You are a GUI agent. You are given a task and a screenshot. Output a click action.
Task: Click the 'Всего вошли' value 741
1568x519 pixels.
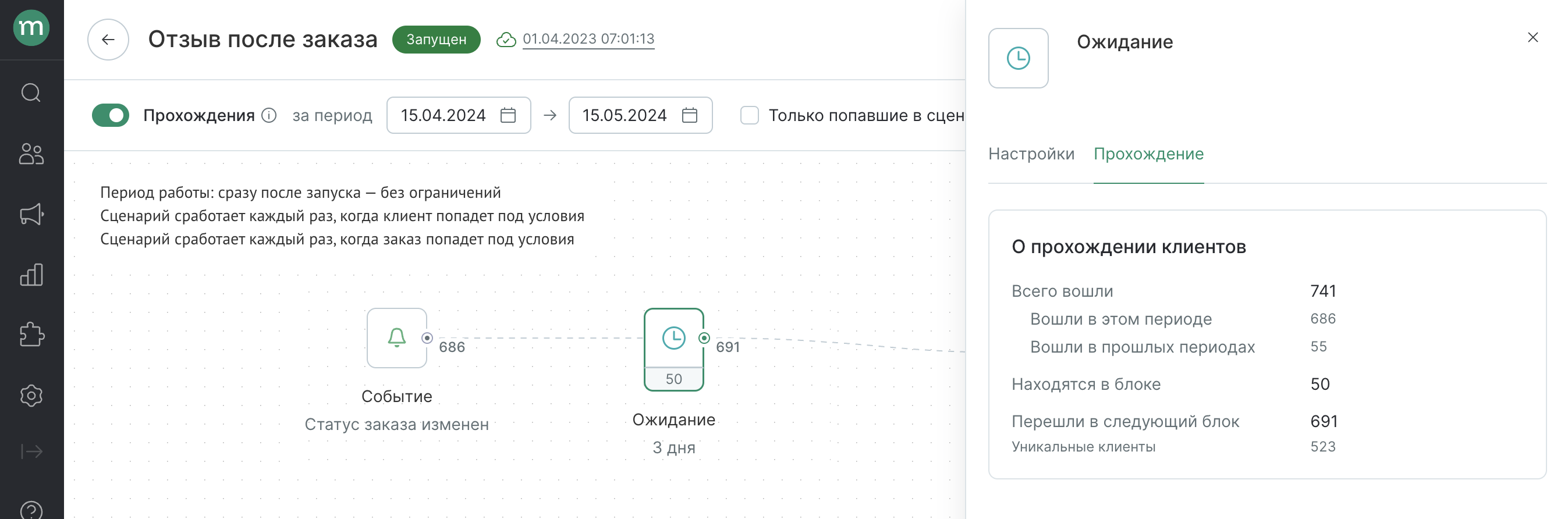(x=1323, y=291)
